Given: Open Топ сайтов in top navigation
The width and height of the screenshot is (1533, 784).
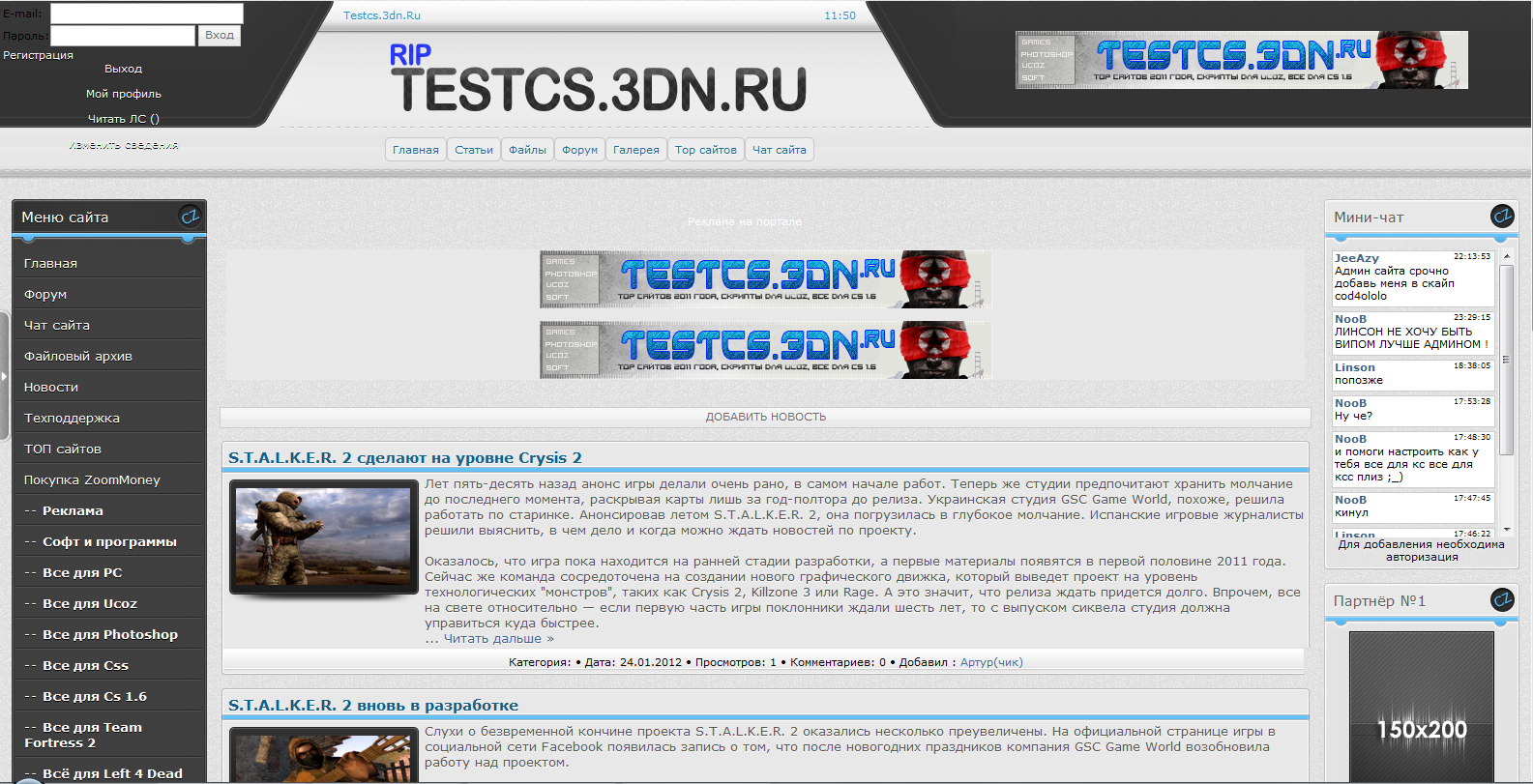Looking at the screenshot, I should coord(706,150).
